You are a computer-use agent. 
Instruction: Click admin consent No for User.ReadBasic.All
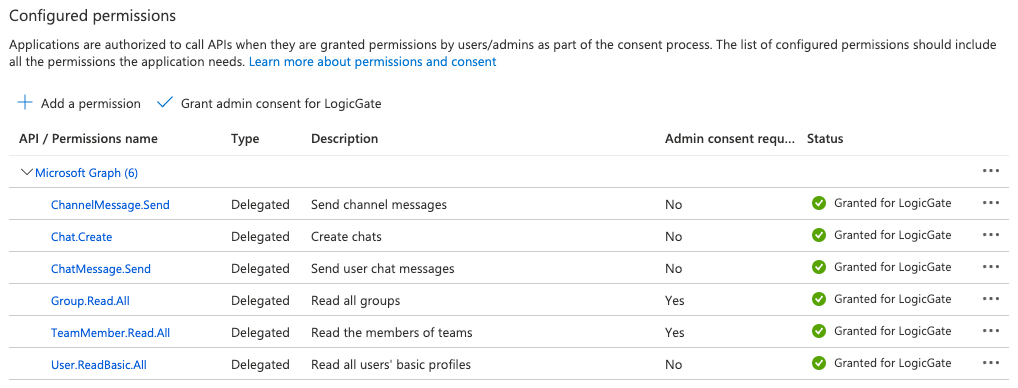(x=673, y=365)
